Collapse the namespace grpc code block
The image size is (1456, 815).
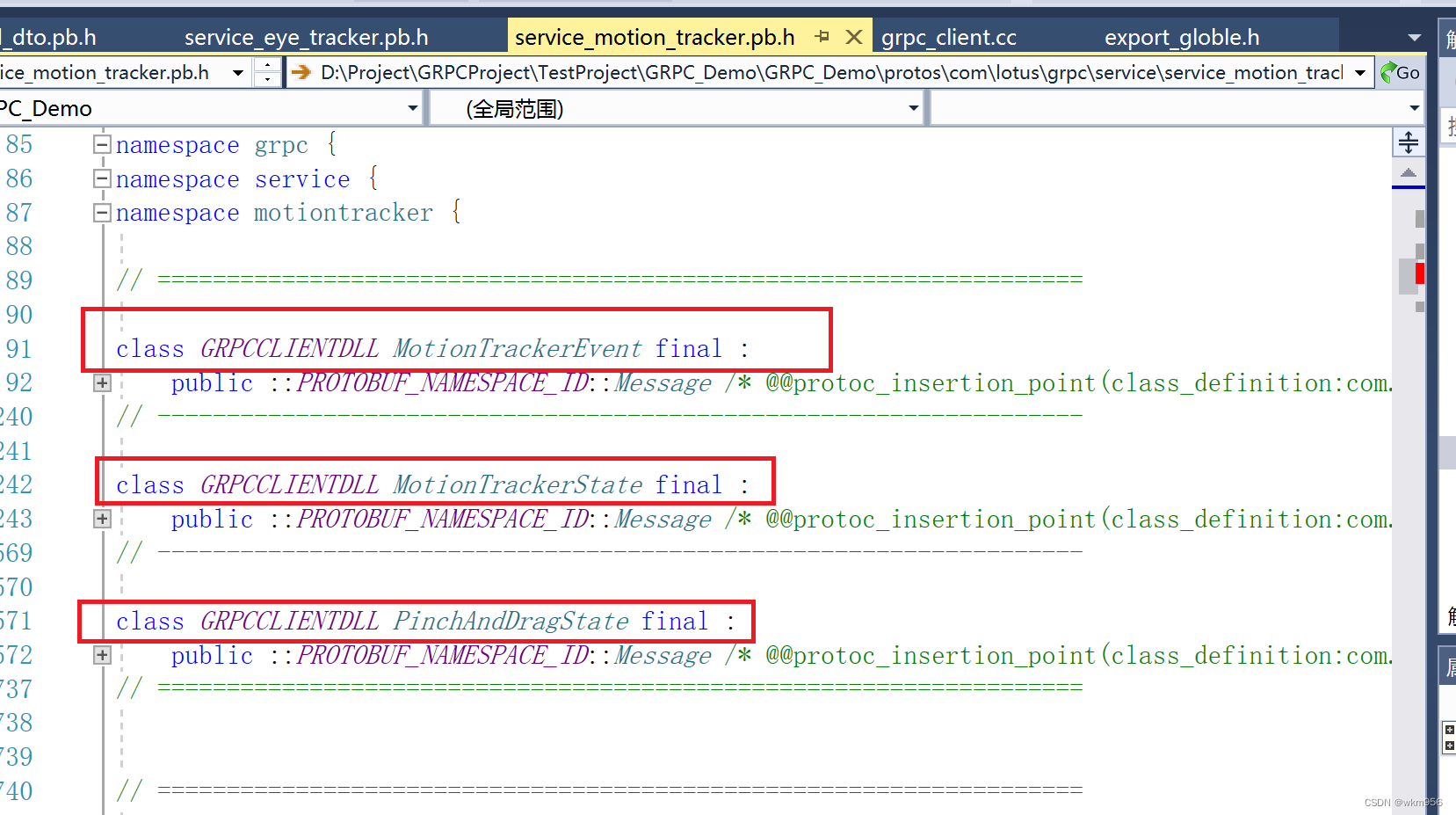click(101, 144)
